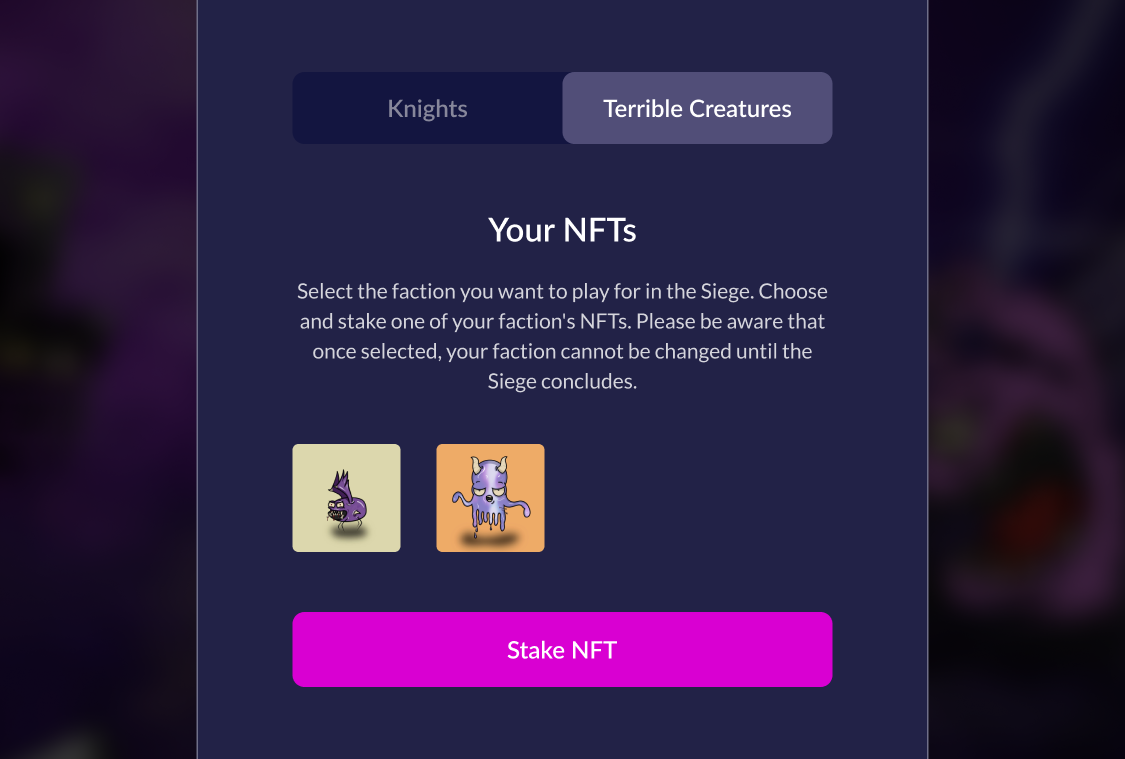Pick the NFT with orange background
This screenshot has width=1125, height=759.
tap(490, 498)
